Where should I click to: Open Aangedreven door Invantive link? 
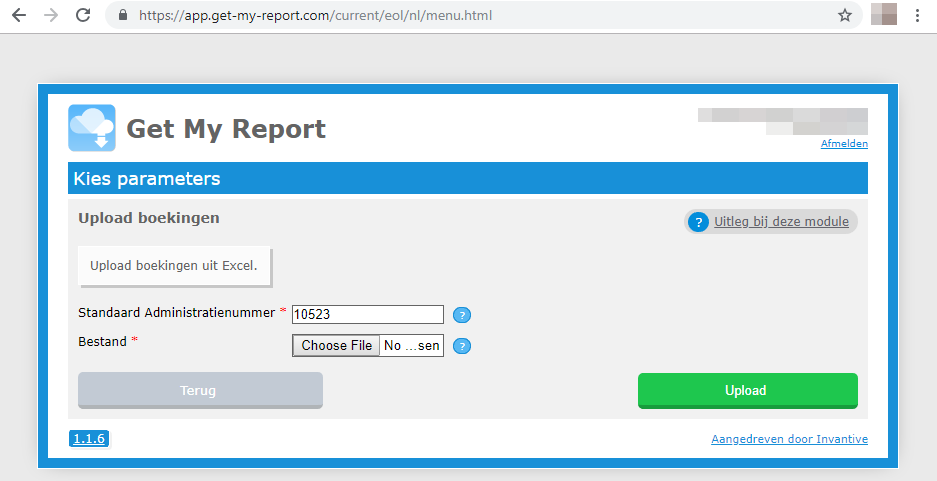pyautogui.click(x=789, y=439)
